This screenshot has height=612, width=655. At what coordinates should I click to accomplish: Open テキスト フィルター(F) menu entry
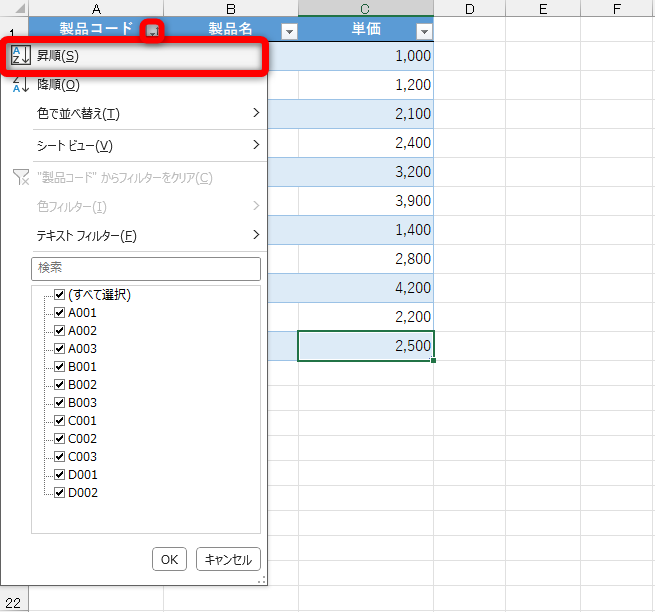click(x=134, y=235)
